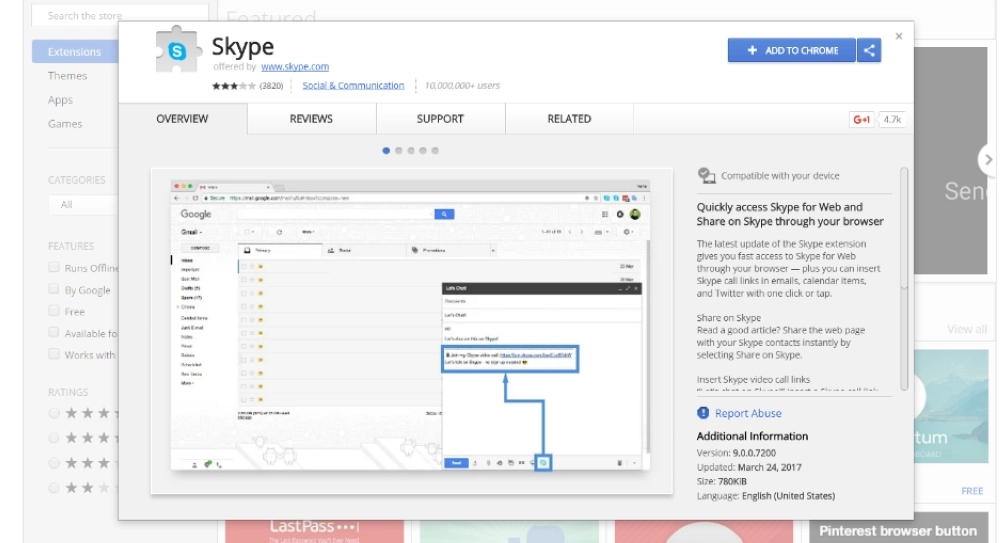Click the next arrow on featured carousel

coord(987,159)
